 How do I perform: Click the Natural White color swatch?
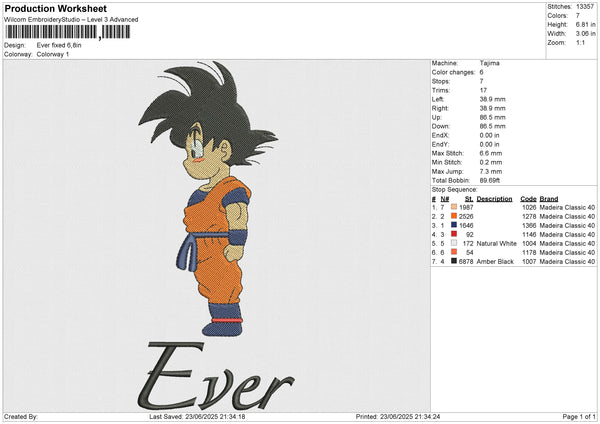(x=454, y=243)
